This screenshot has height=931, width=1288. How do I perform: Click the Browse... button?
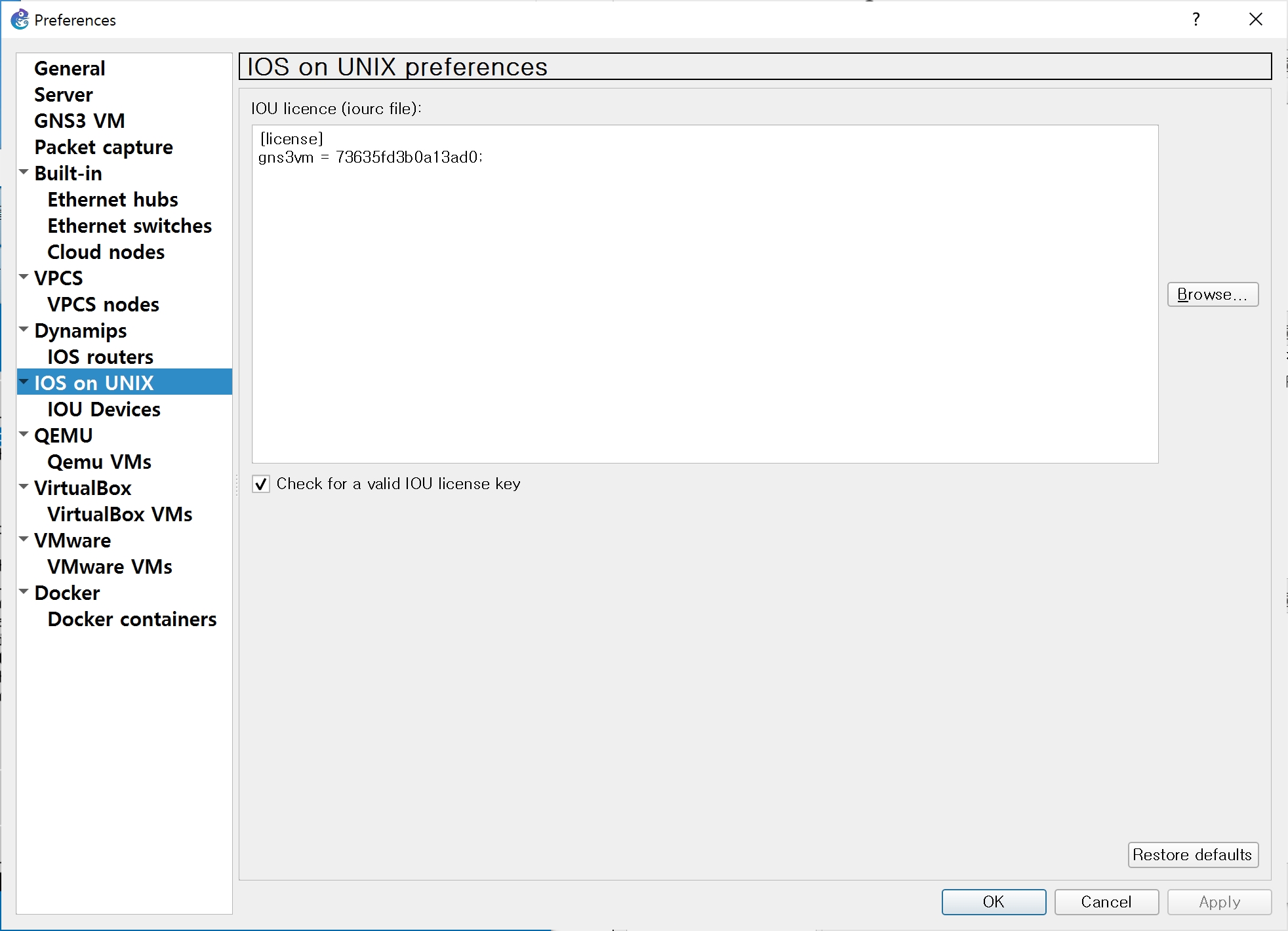click(x=1212, y=294)
